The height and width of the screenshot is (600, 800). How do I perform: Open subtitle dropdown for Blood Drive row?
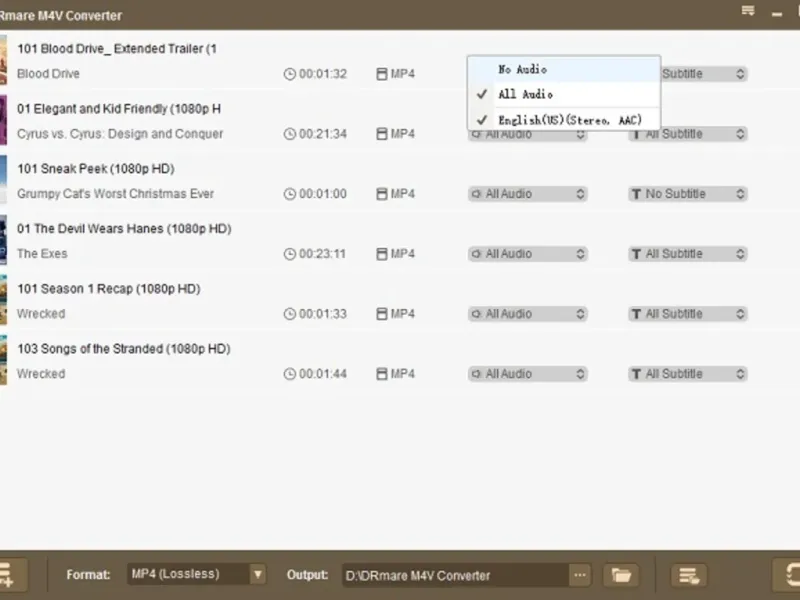point(704,74)
